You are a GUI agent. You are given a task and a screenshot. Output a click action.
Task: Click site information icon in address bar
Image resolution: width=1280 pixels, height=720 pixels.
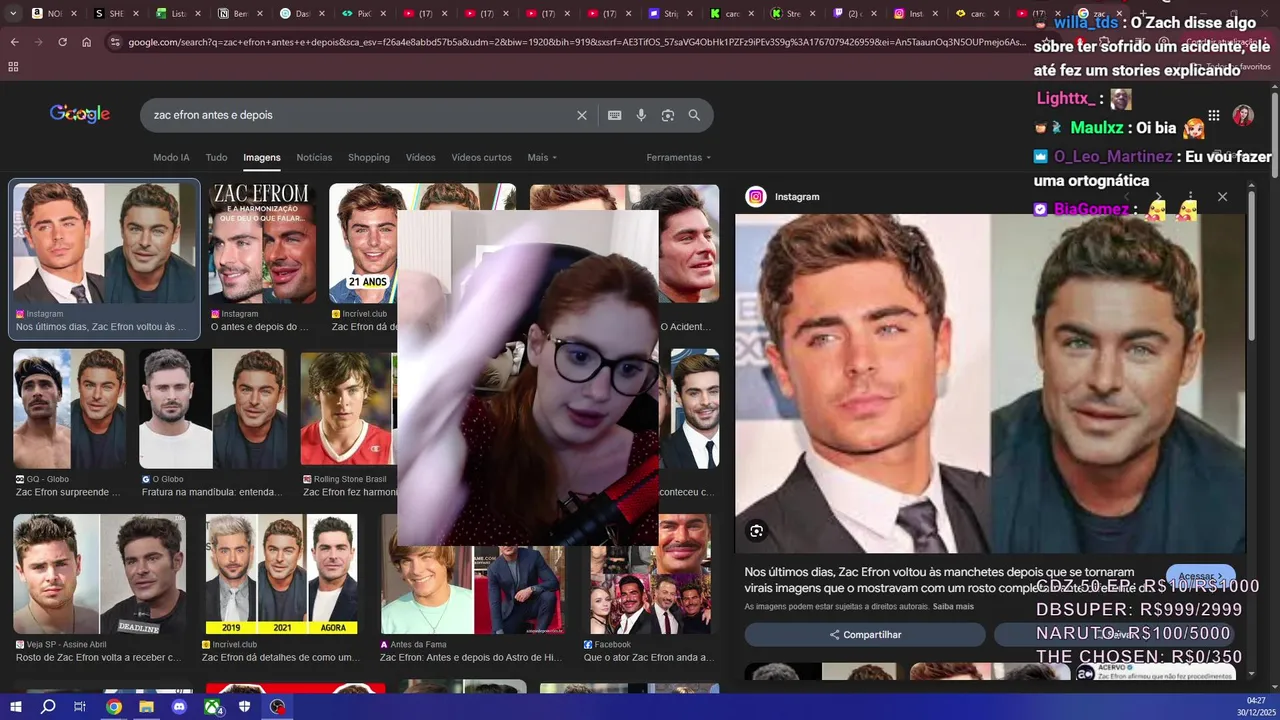point(115,42)
